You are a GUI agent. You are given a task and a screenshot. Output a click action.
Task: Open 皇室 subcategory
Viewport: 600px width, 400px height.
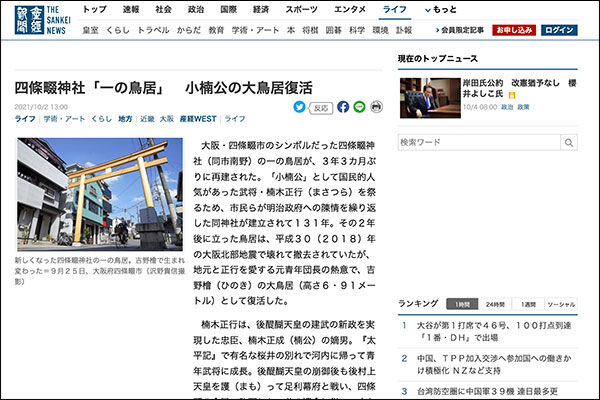click(x=90, y=30)
